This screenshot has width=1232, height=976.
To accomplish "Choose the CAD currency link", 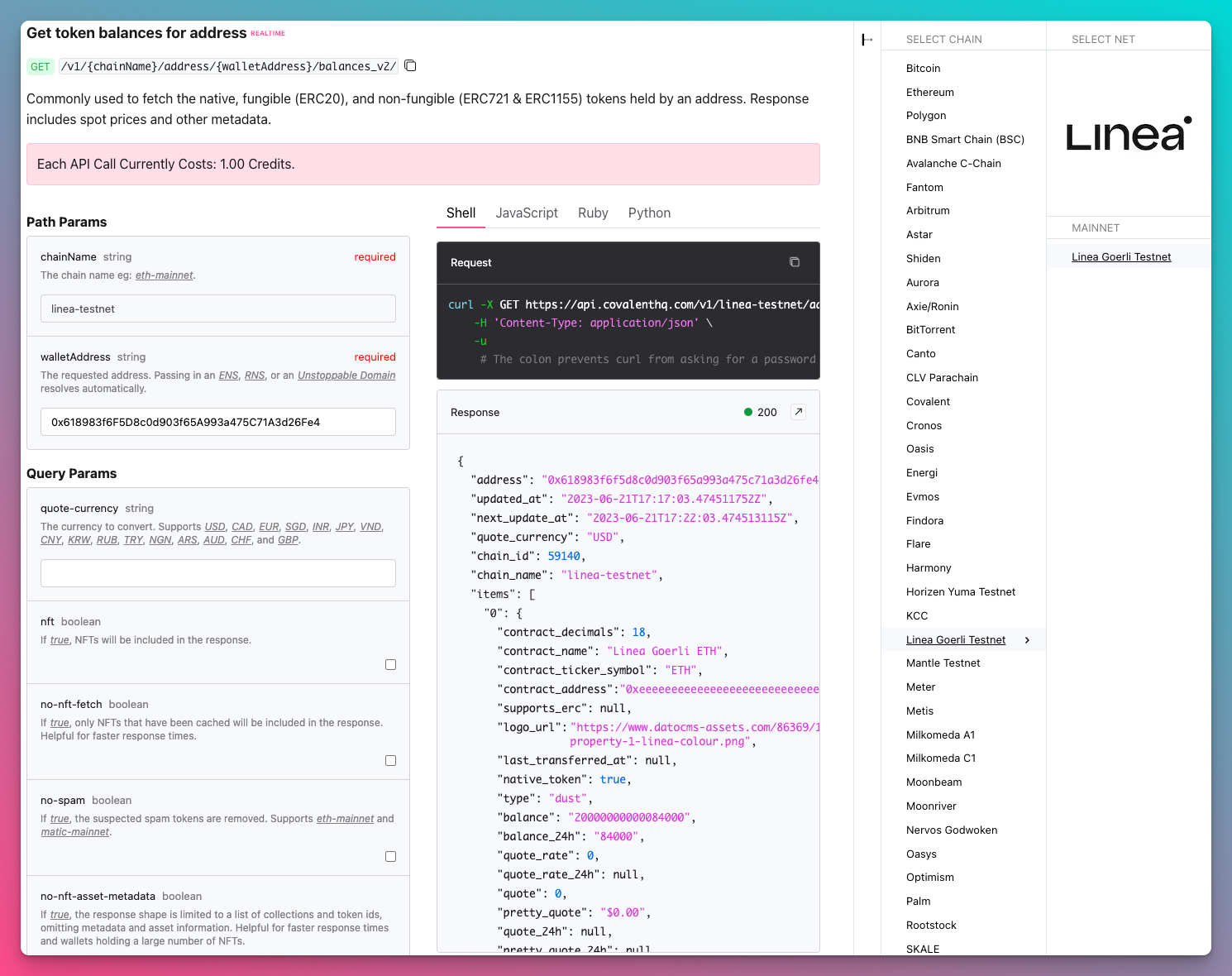I will [x=242, y=527].
